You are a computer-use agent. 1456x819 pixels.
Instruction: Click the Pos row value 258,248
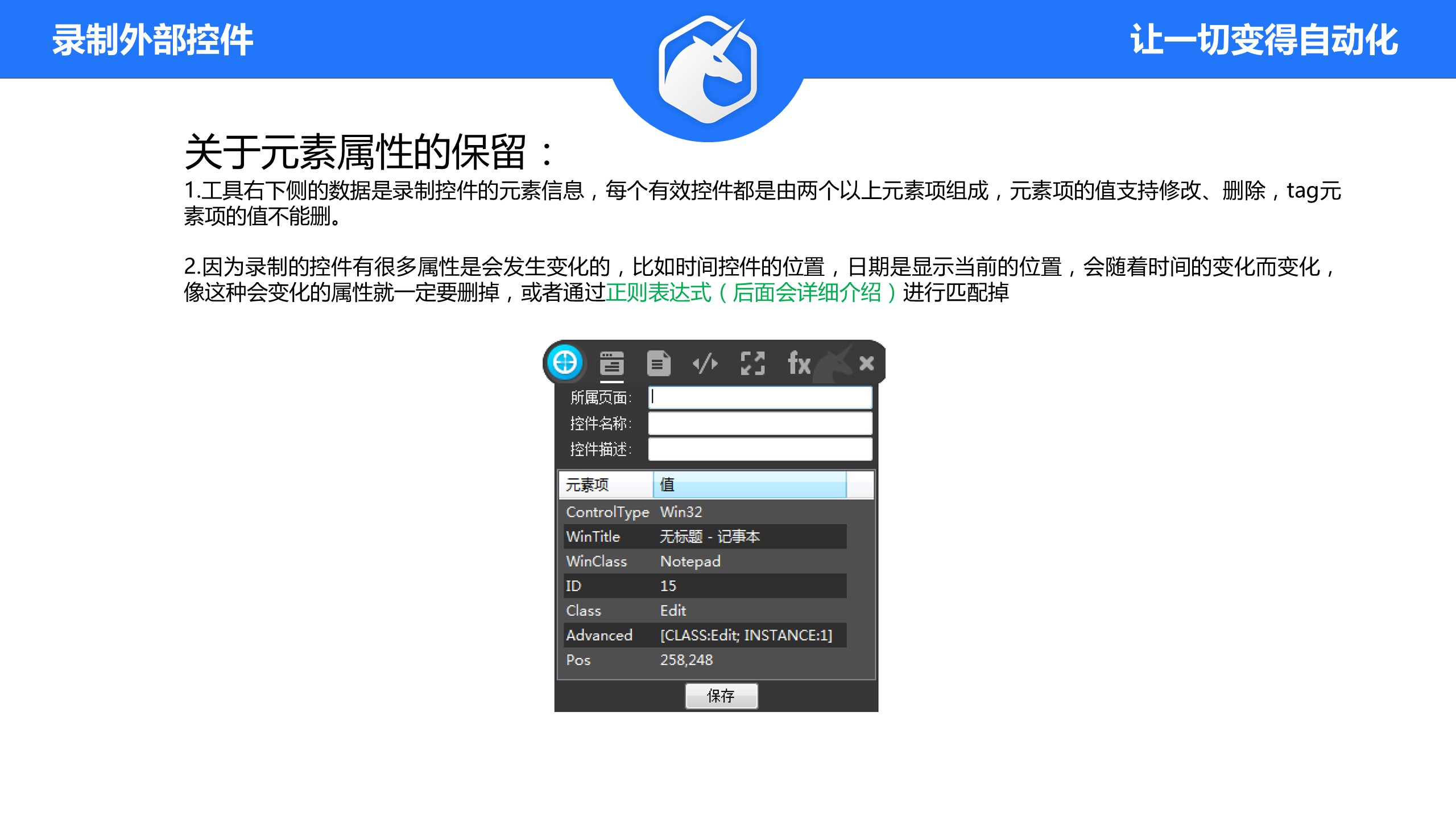686,660
